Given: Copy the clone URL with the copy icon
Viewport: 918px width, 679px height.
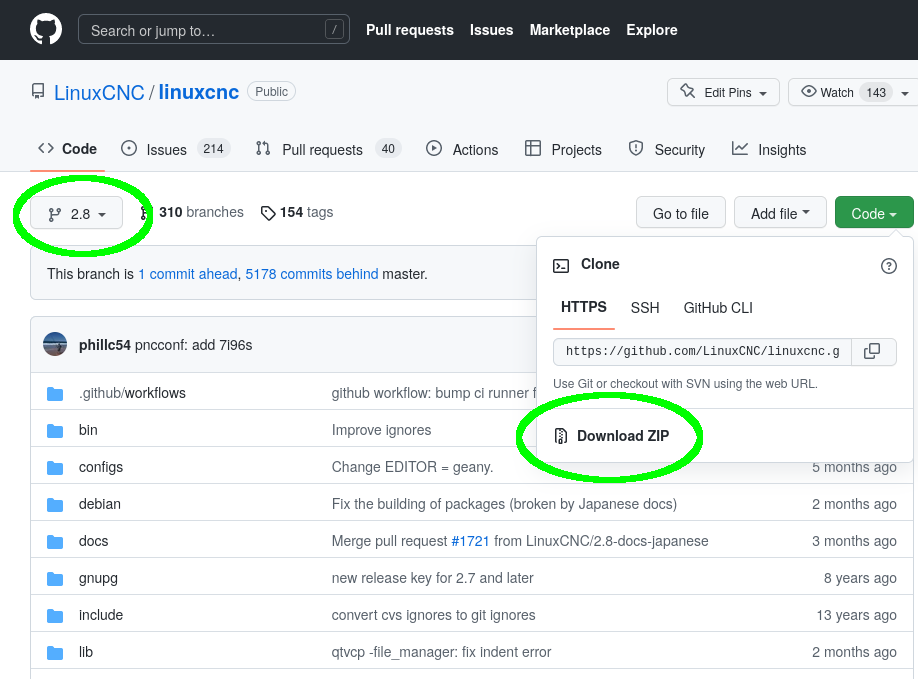Looking at the screenshot, I should click(x=872, y=351).
